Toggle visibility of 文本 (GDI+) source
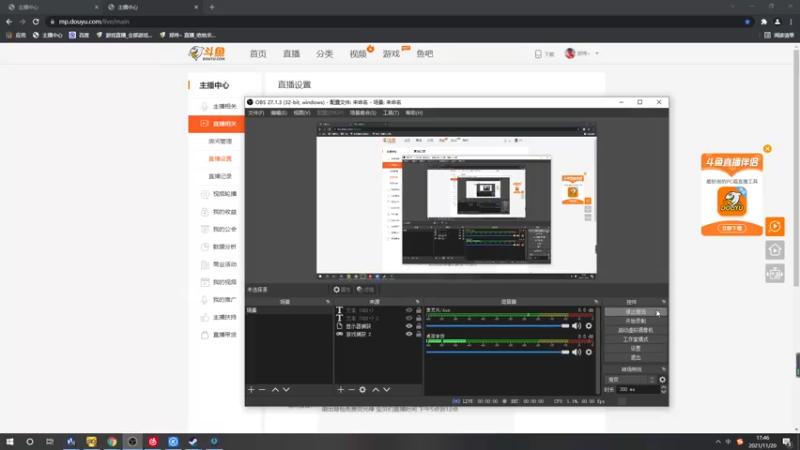 (409, 310)
